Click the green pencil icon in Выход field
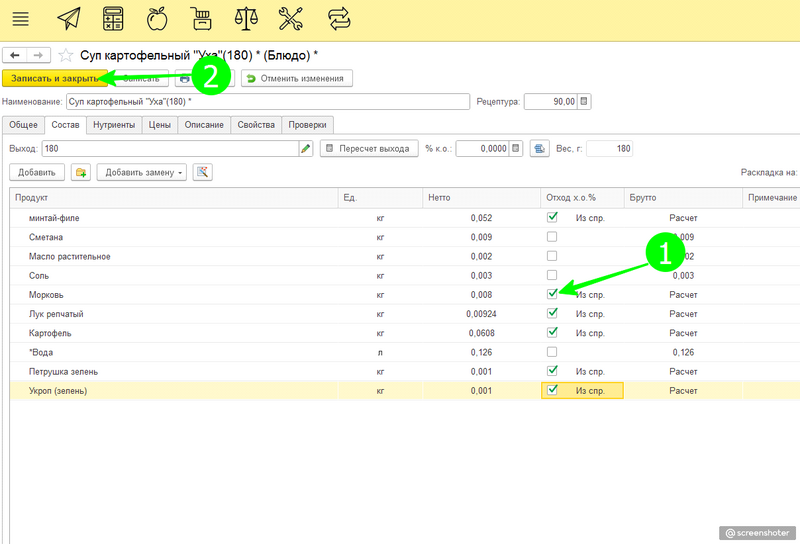Screen dimensions: 800x544 (306, 148)
